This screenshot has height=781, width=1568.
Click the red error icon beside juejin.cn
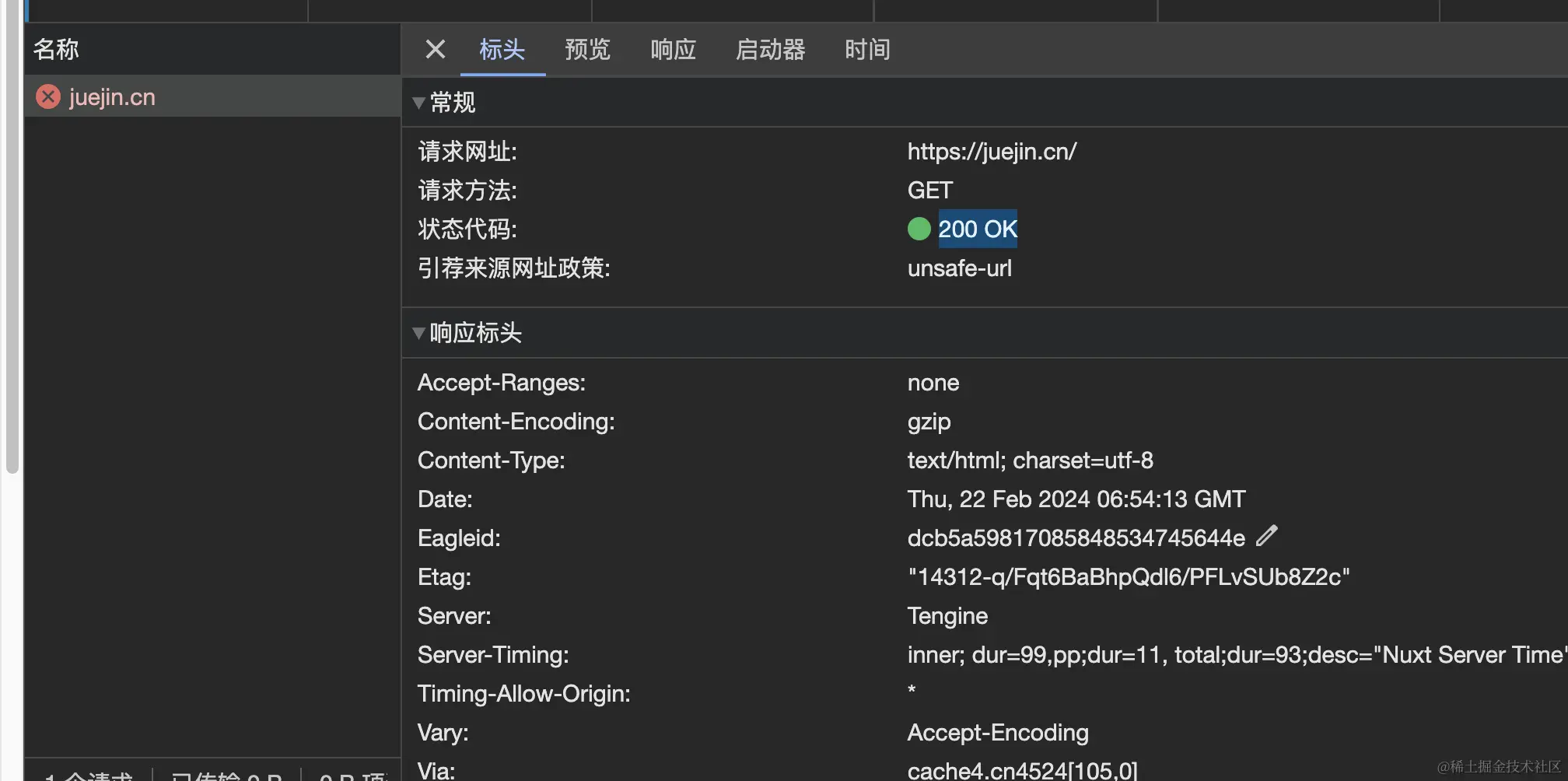pos(48,96)
